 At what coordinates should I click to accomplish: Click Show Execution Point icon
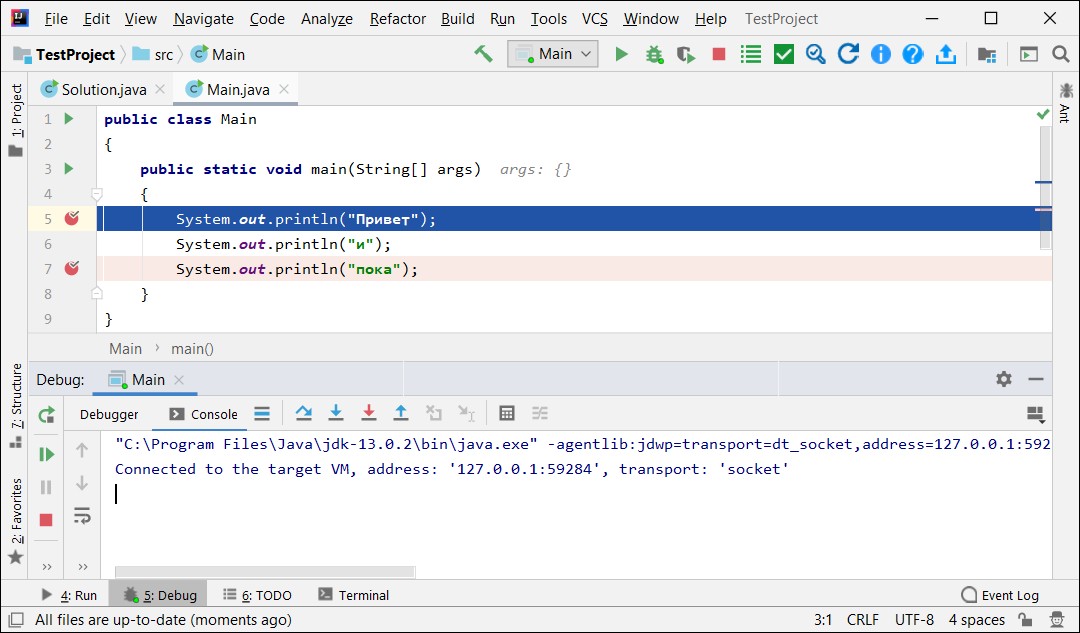pyautogui.click(x=262, y=413)
